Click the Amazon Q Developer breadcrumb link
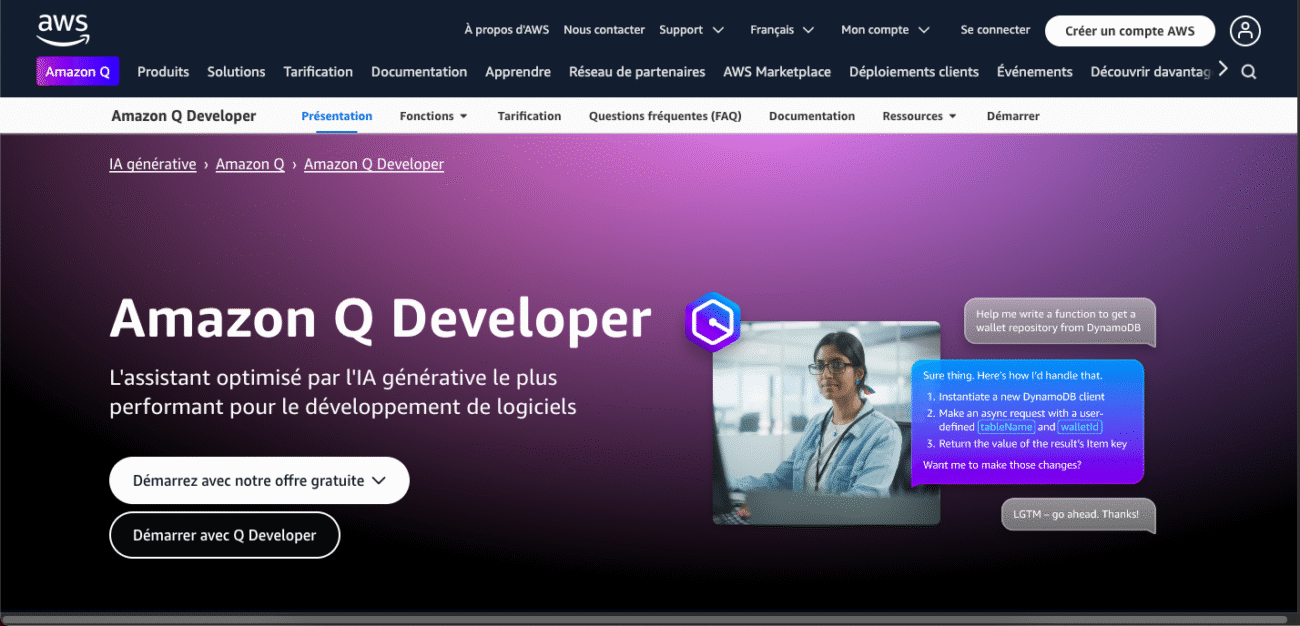This screenshot has height=626, width=1300. pyautogui.click(x=374, y=164)
